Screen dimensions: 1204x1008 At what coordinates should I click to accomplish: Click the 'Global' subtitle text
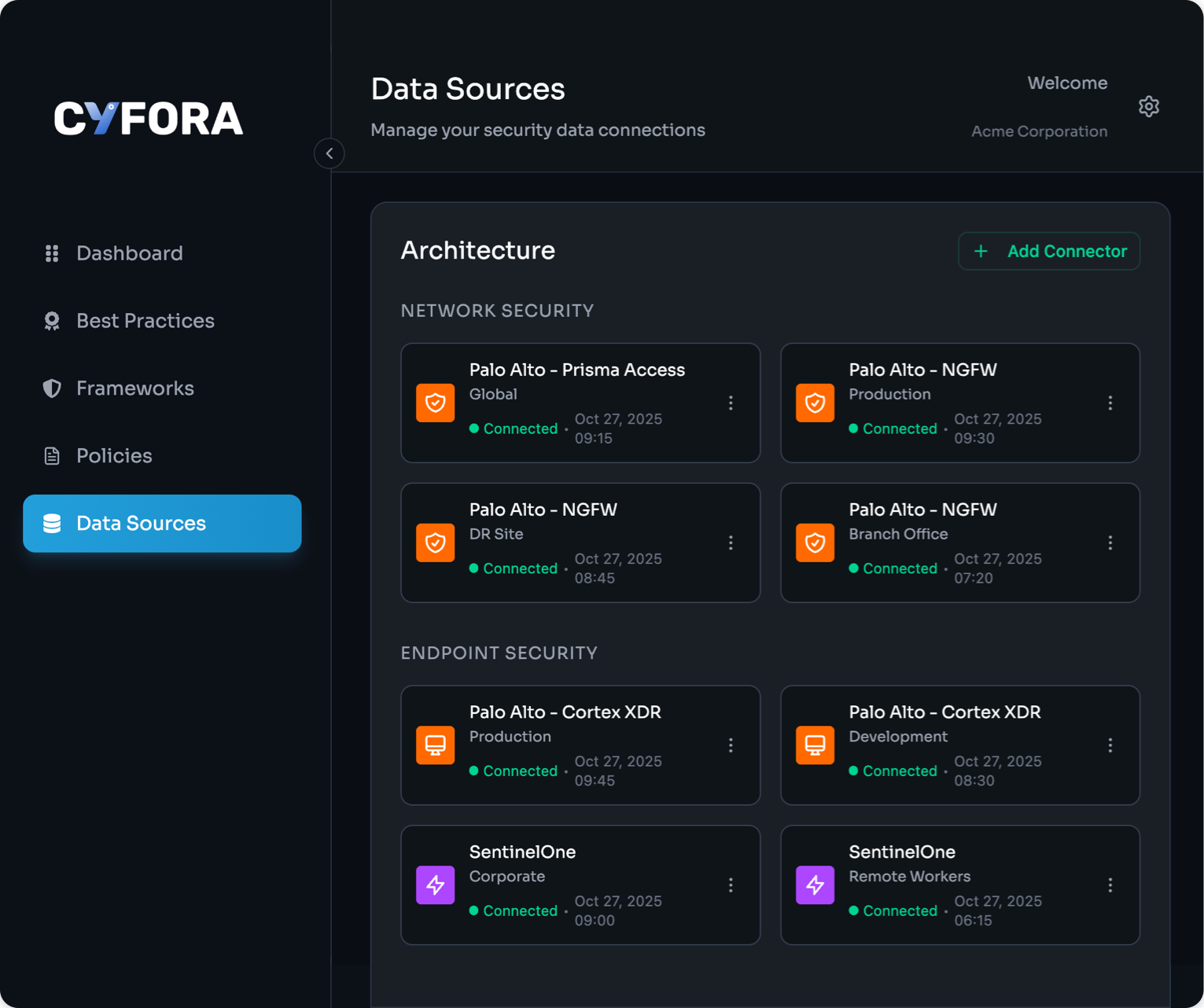493,394
